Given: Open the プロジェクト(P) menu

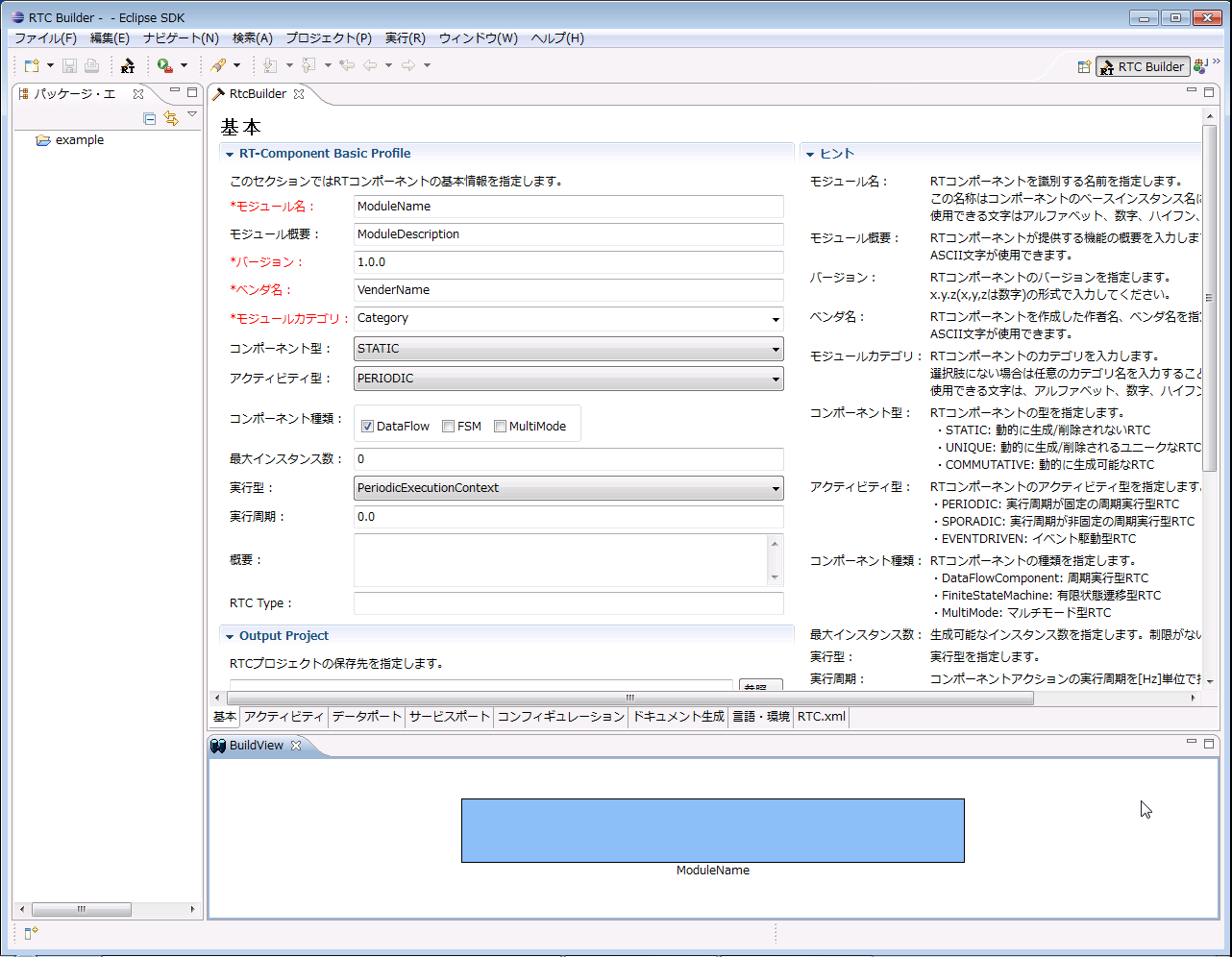Looking at the screenshot, I should pos(329,38).
